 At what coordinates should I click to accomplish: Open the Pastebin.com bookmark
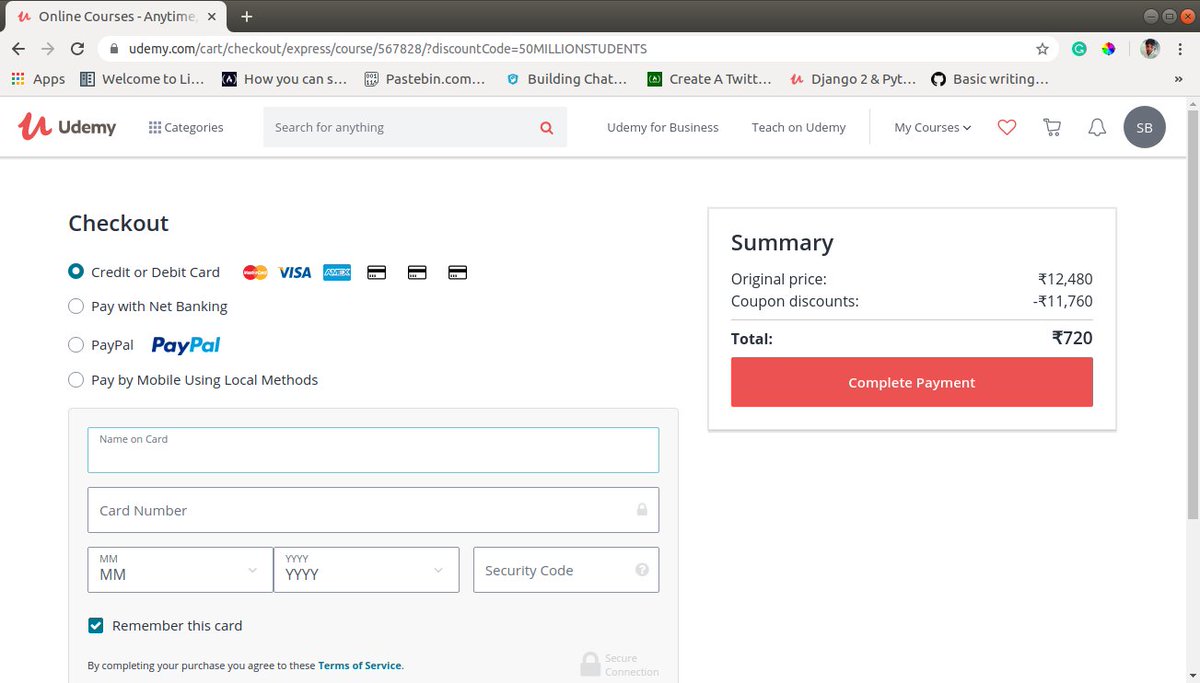click(x=425, y=79)
